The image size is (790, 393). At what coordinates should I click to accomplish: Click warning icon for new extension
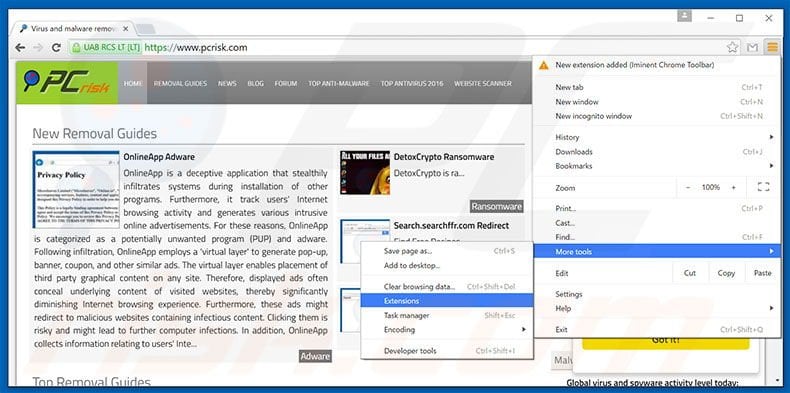pos(543,65)
